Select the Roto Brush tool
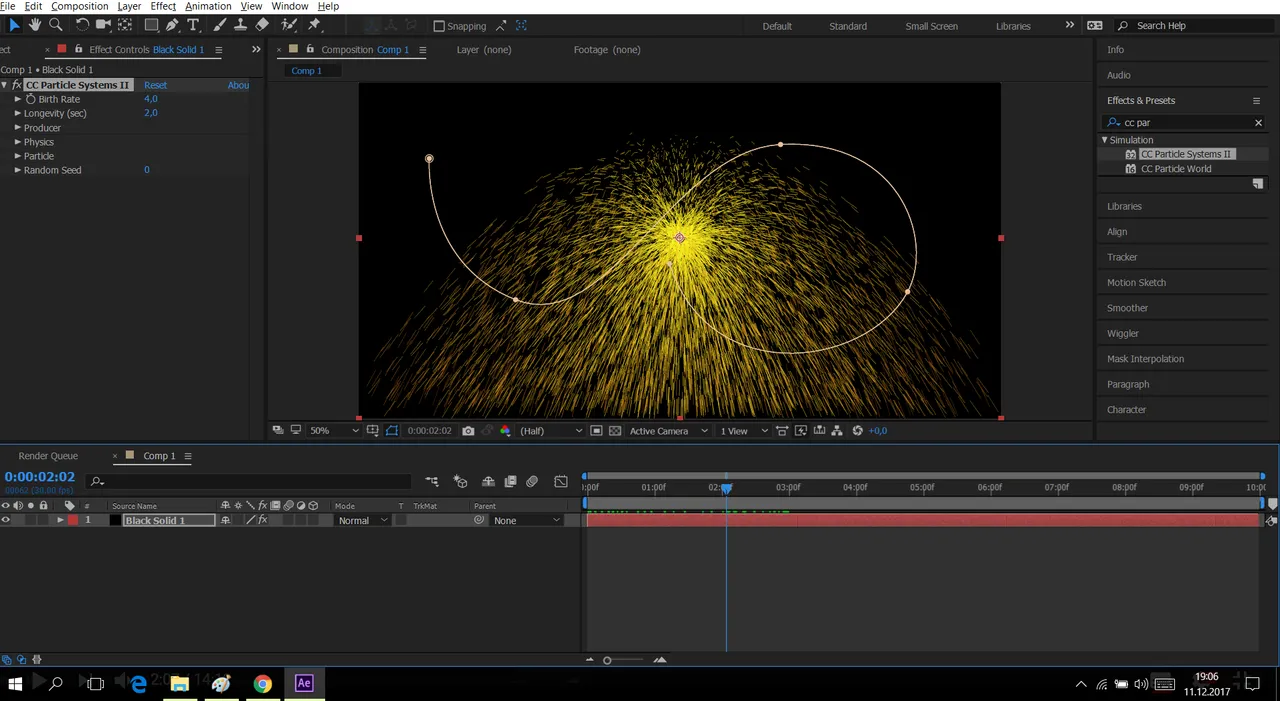The height and width of the screenshot is (701, 1280). point(289,25)
